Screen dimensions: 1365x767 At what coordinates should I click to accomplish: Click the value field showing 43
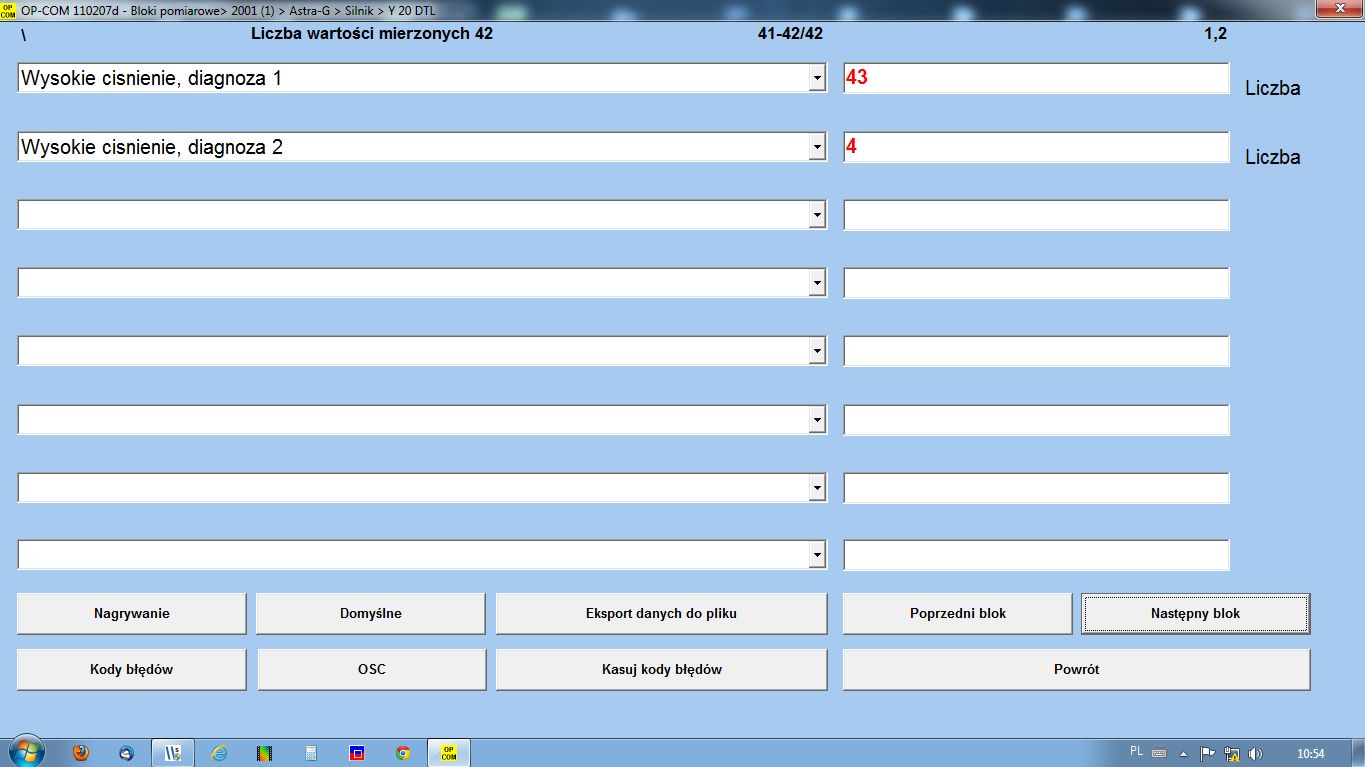point(1035,78)
